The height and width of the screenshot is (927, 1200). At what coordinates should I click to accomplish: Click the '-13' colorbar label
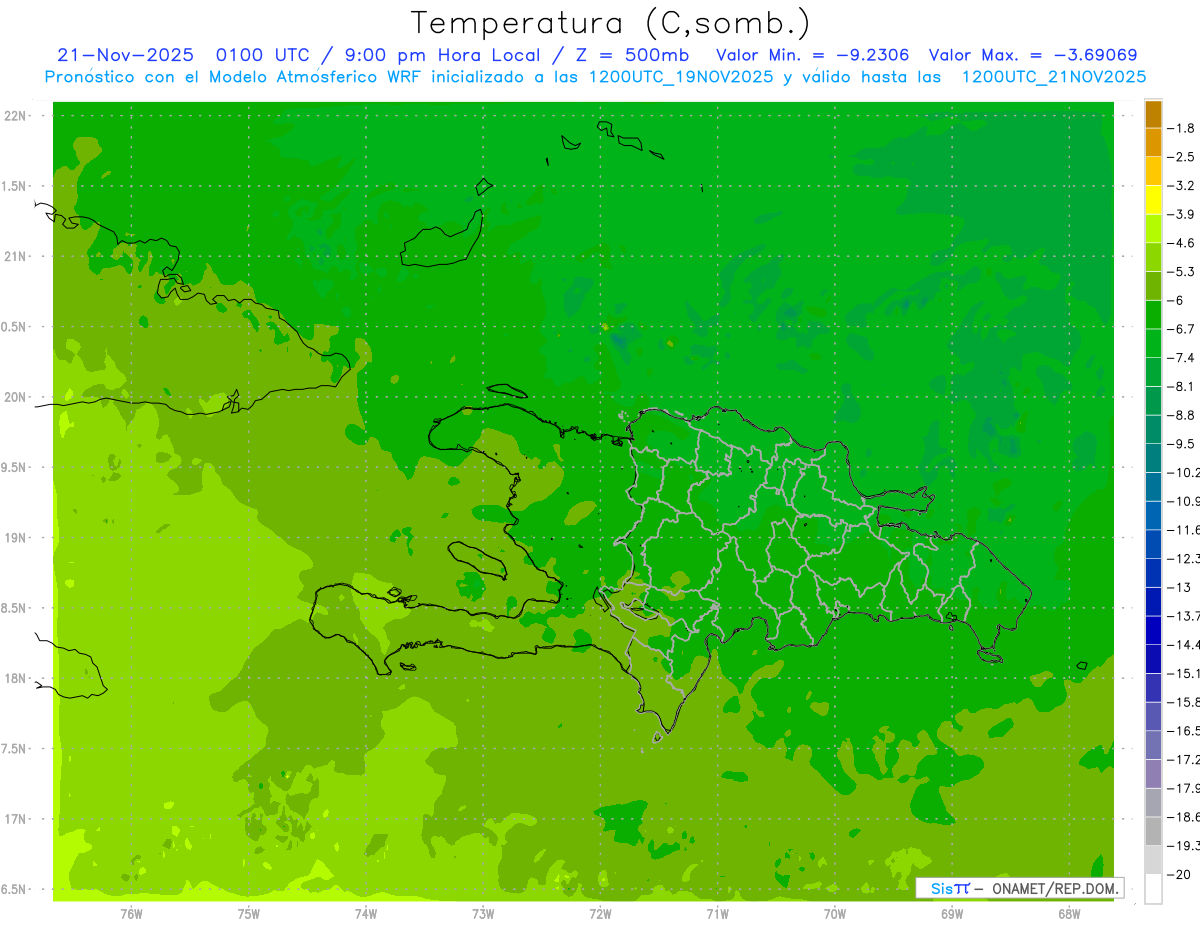(x=1179, y=587)
